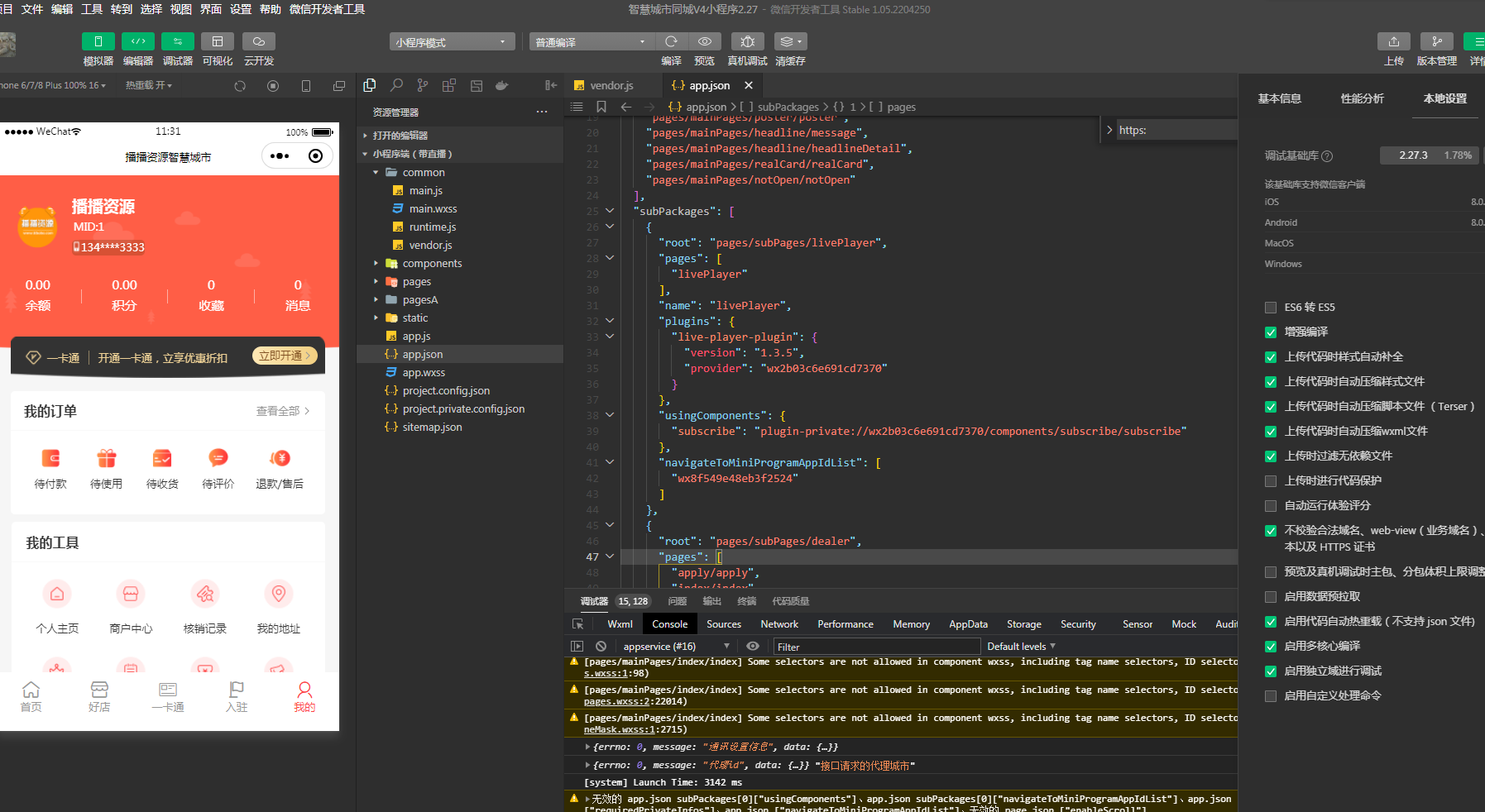1485x812 pixels.
Task: Toggle the console eye (live expression) icon
Action: pos(753,647)
